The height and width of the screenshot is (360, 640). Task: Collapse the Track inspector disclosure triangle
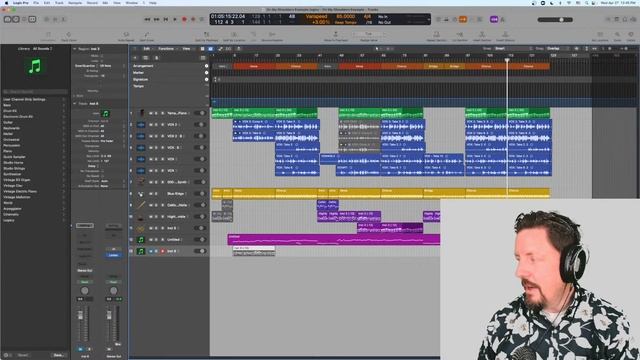(x=74, y=104)
